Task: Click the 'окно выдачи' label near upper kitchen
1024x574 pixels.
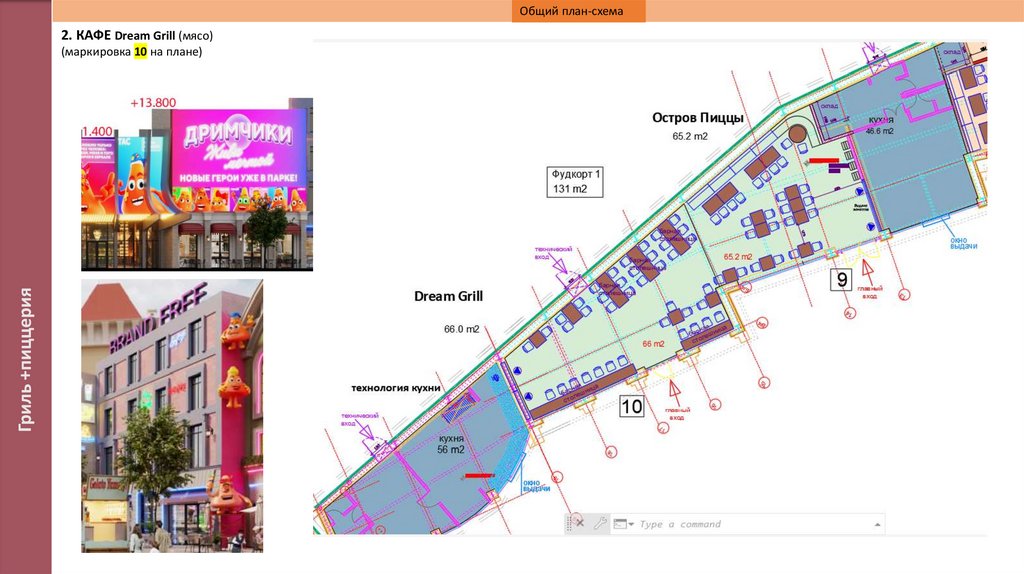Action: (963, 243)
